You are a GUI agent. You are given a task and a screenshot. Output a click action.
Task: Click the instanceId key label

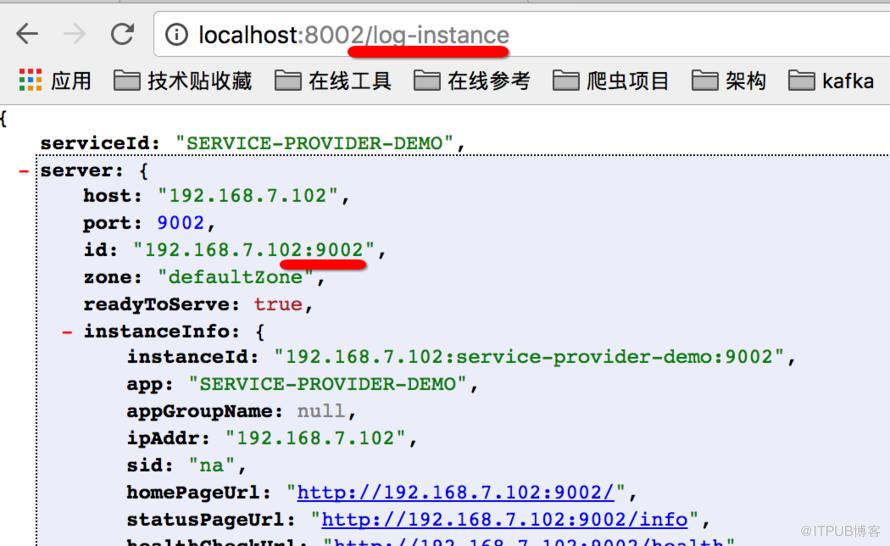(x=192, y=357)
